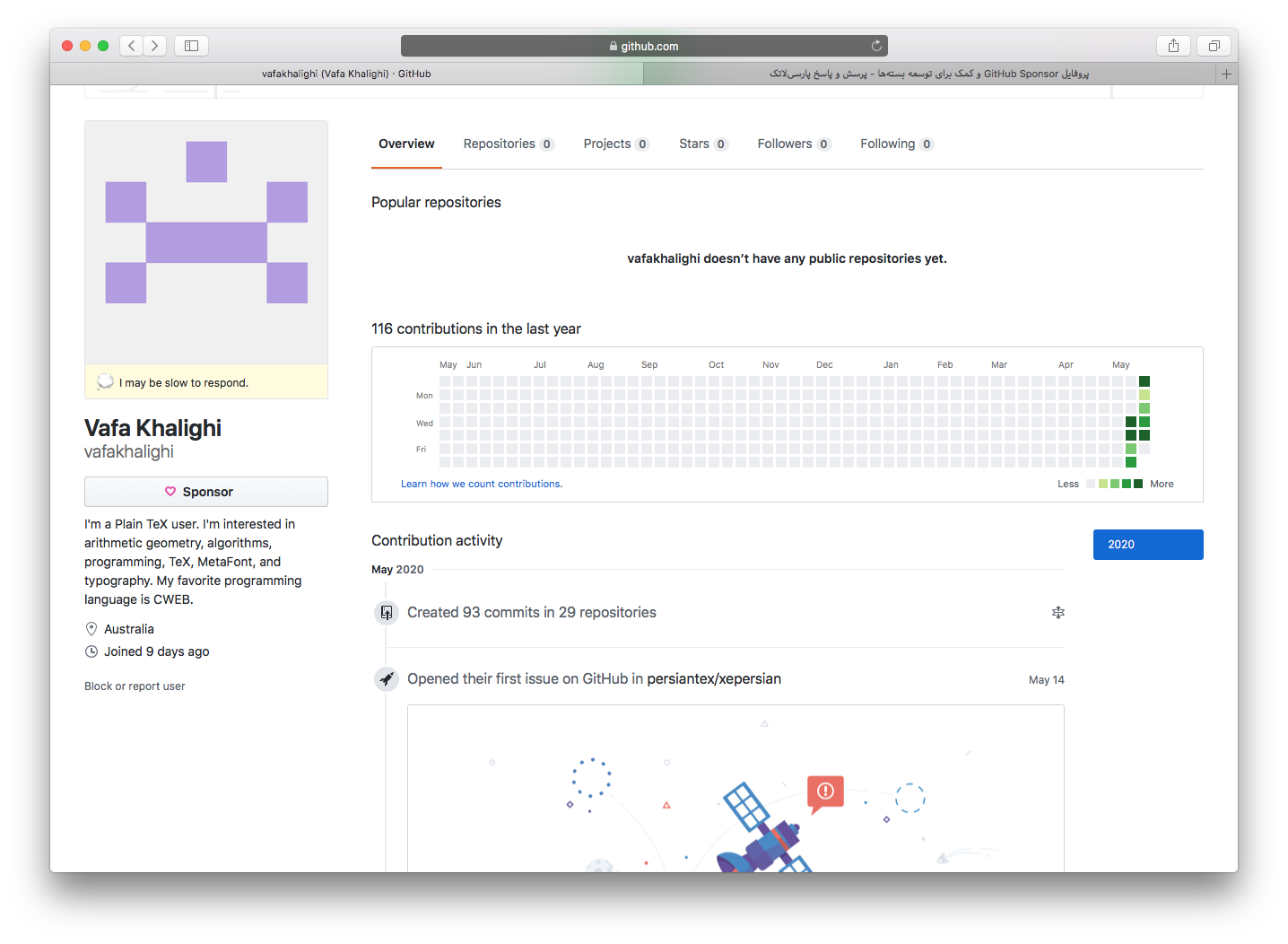Screen dimensions: 1288x944
Task: Click the username vafakhalighi under the name
Action: [x=129, y=452]
